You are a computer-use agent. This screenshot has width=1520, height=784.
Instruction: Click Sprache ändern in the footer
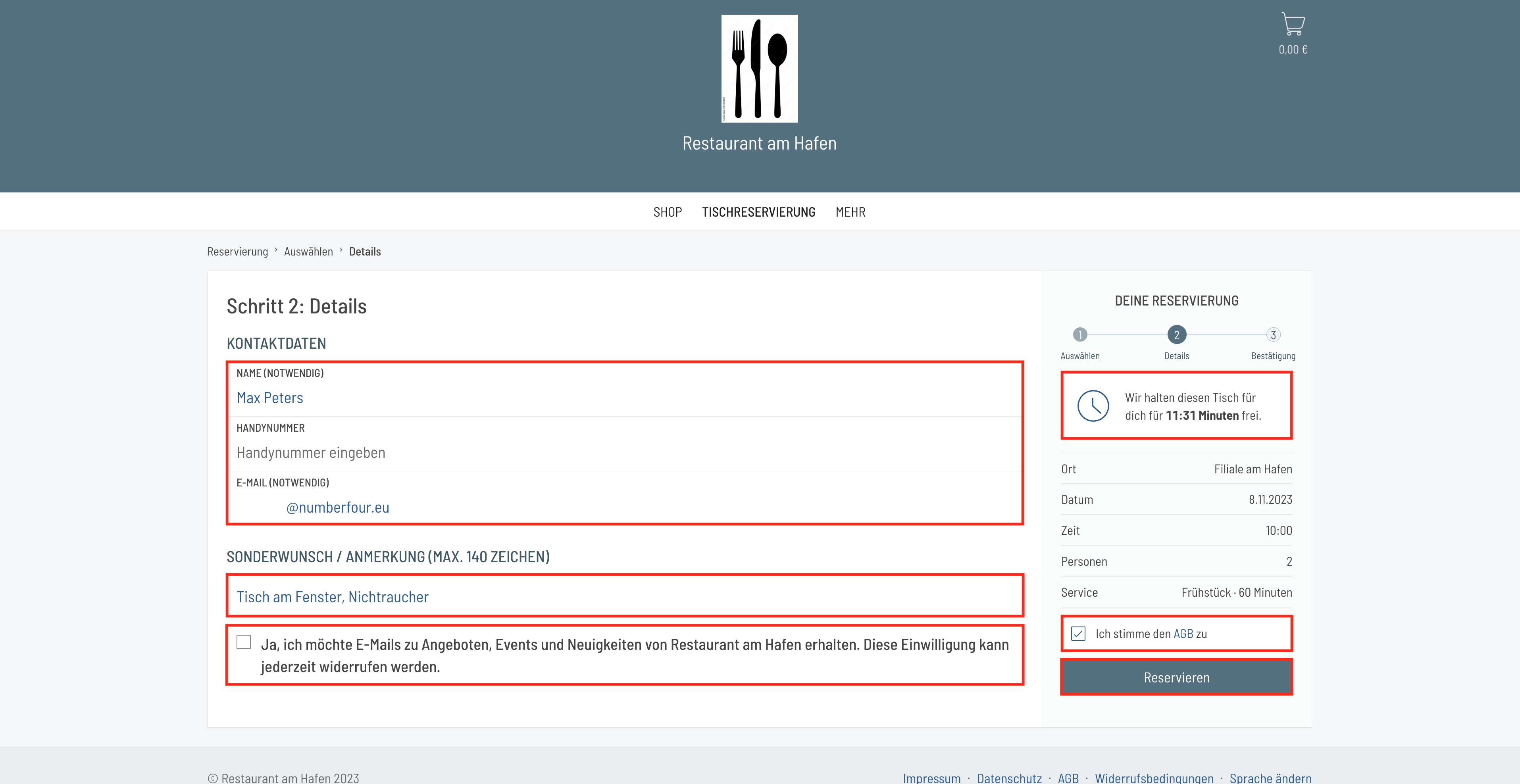click(x=1270, y=778)
